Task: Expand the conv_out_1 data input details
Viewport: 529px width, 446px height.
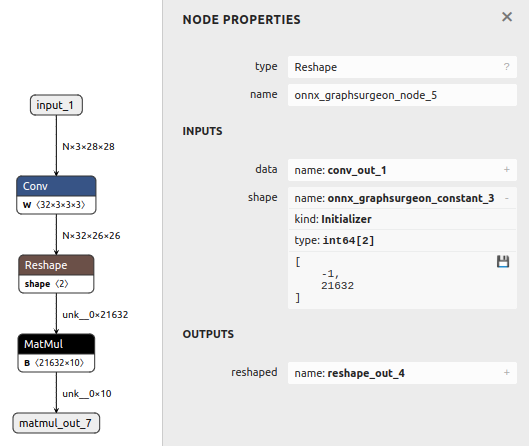Action: (x=506, y=170)
